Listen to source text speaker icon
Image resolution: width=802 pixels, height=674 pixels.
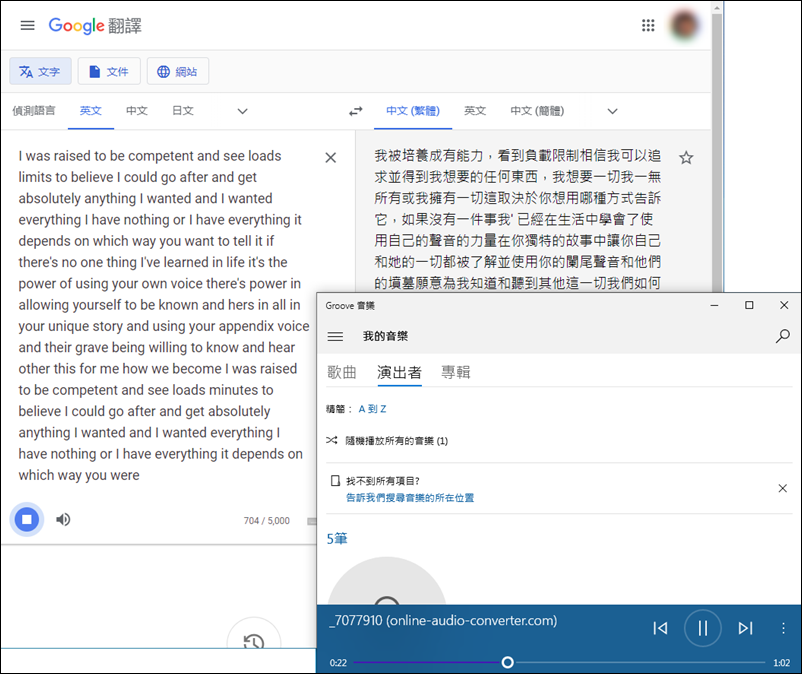tap(63, 520)
